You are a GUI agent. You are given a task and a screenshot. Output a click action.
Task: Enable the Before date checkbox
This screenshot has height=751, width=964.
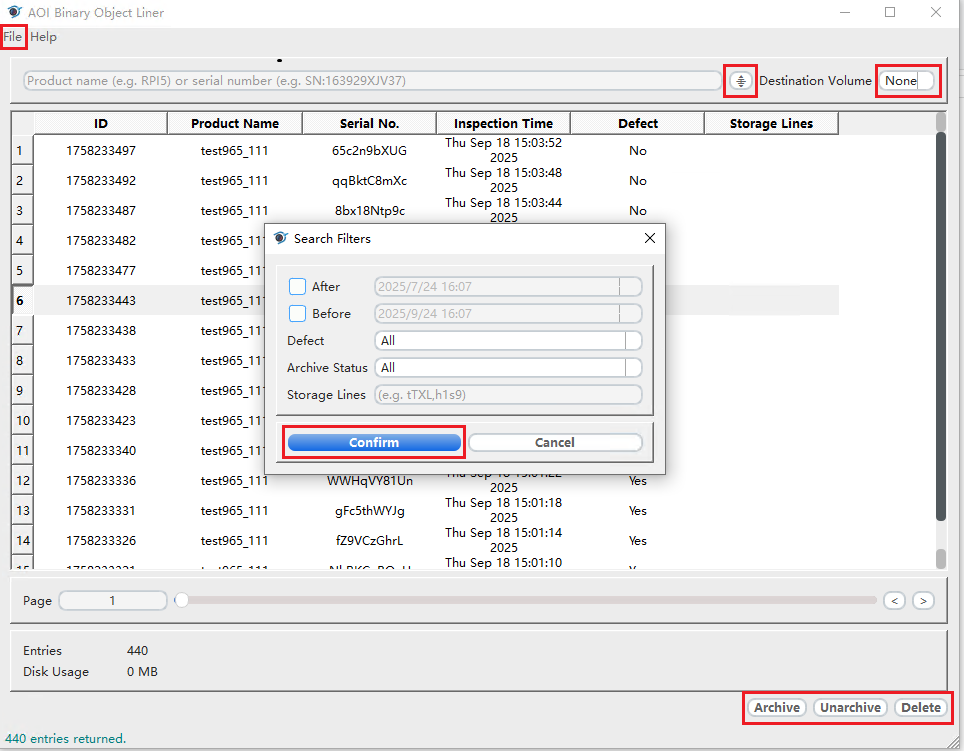(x=297, y=314)
